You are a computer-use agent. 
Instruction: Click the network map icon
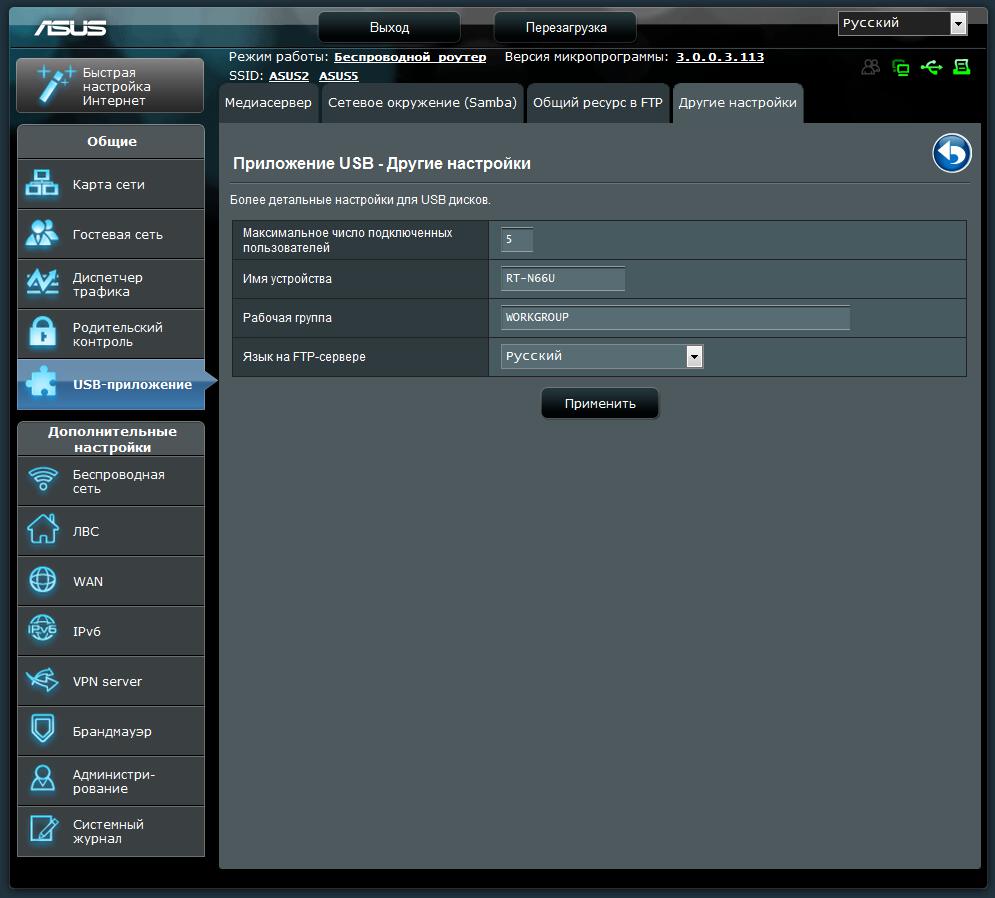[x=42, y=183]
